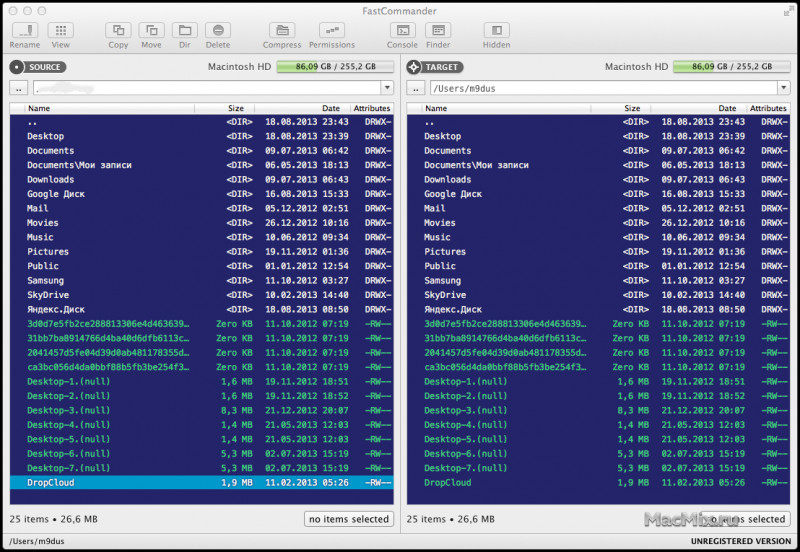Click the Rename toolbar icon
Image resolution: width=800 pixels, height=552 pixels.
point(24,31)
